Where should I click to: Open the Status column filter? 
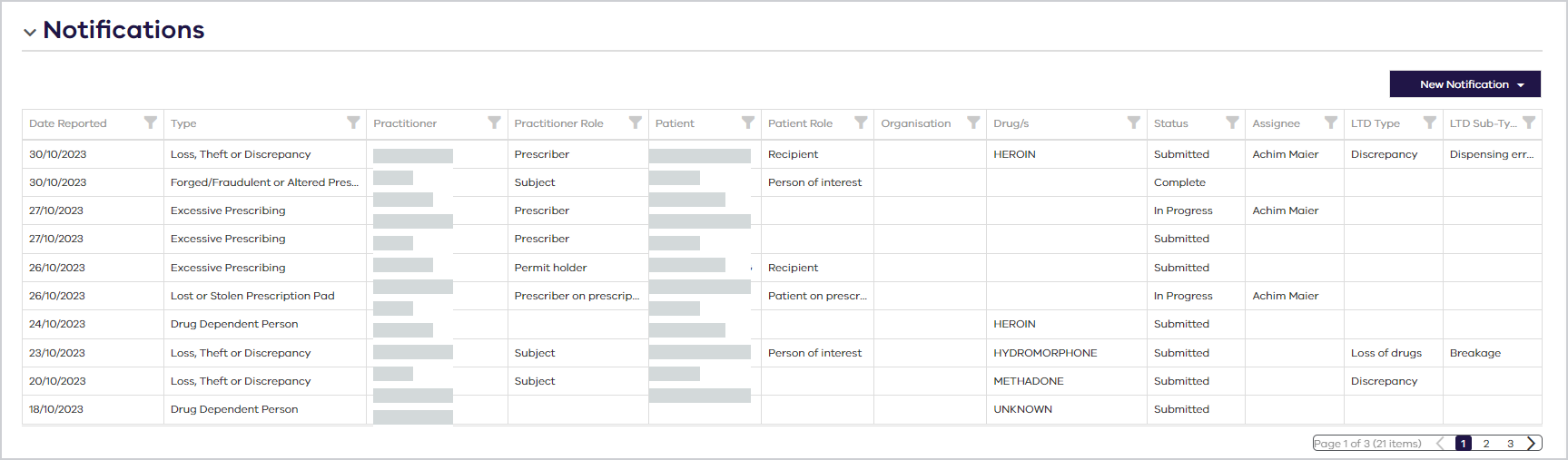[x=1232, y=122]
